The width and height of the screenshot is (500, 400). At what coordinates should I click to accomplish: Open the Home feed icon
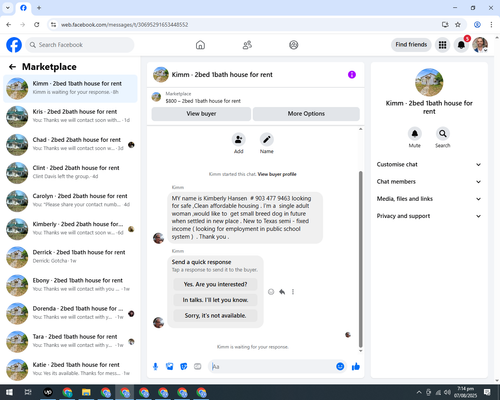coord(200,45)
